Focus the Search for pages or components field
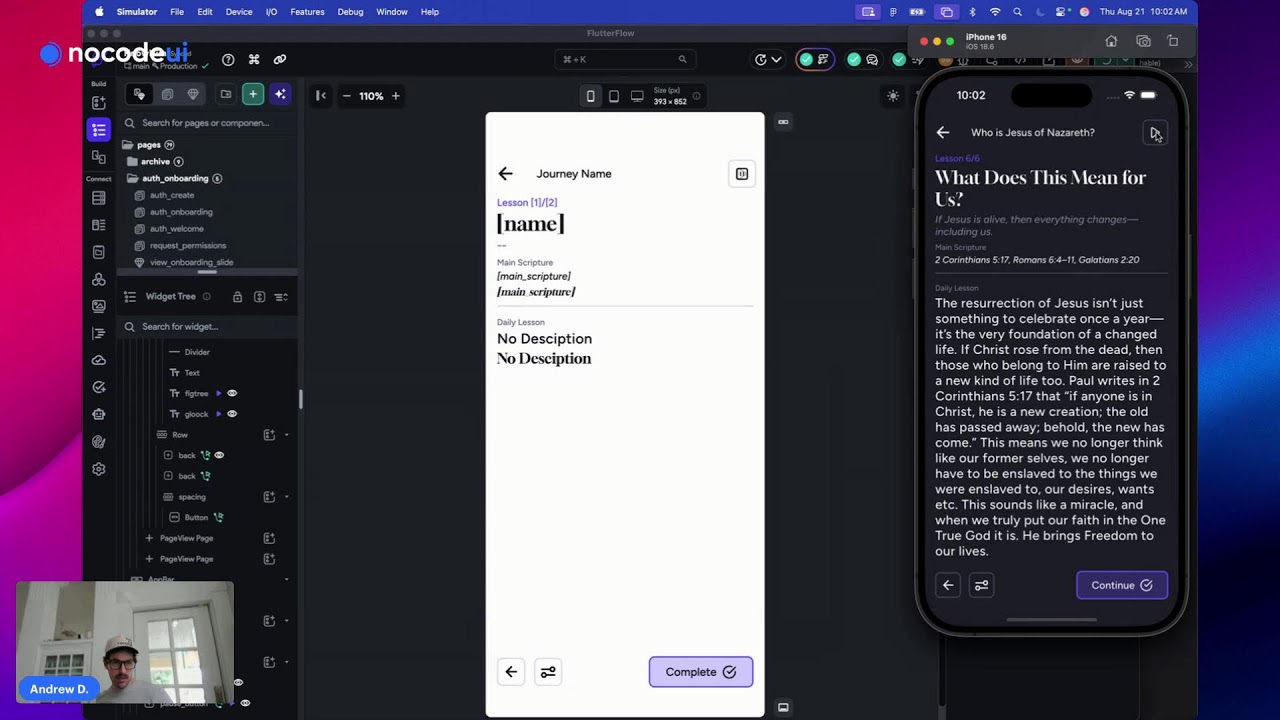1280x720 pixels. (x=207, y=123)
